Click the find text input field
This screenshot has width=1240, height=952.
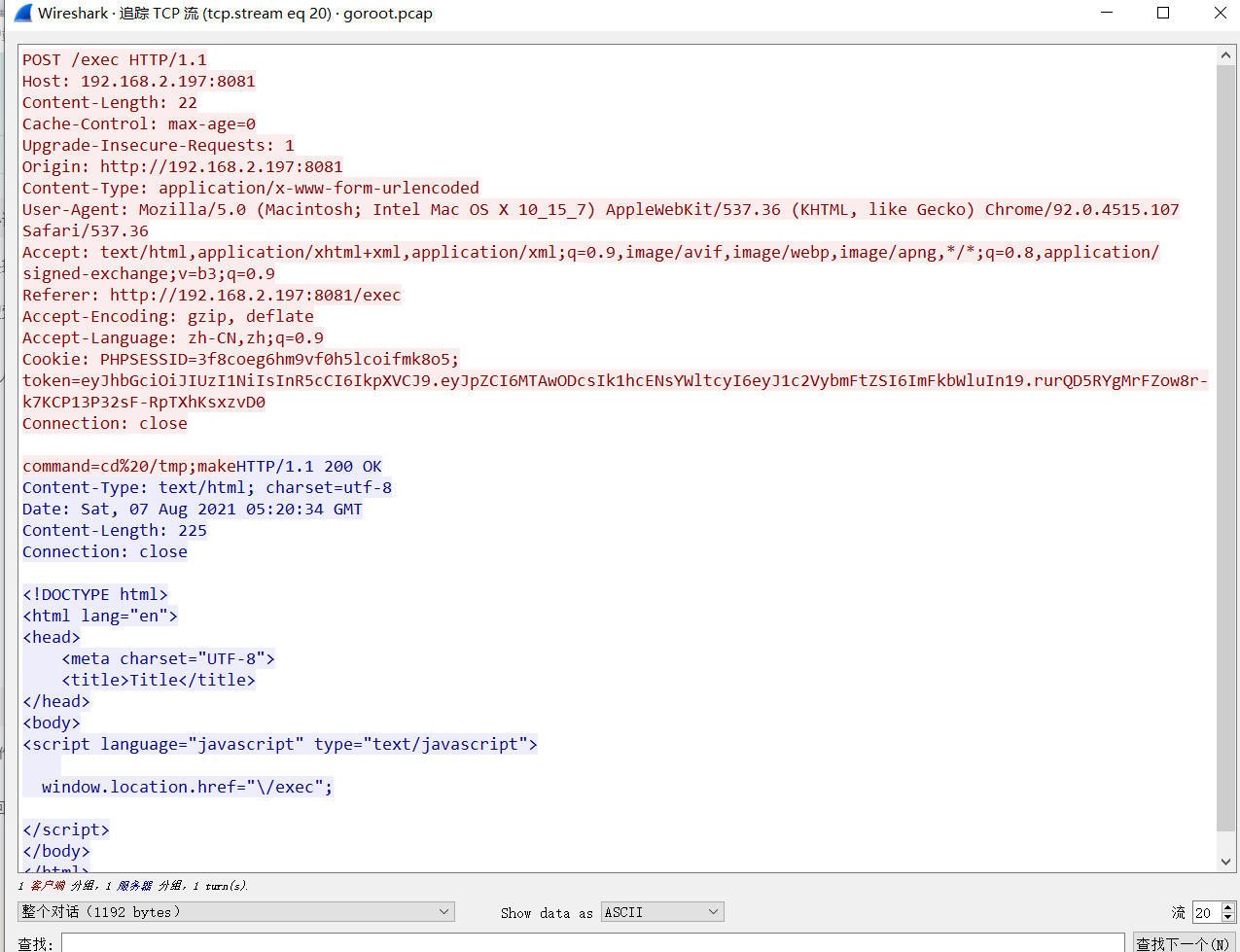click(592, 943)
